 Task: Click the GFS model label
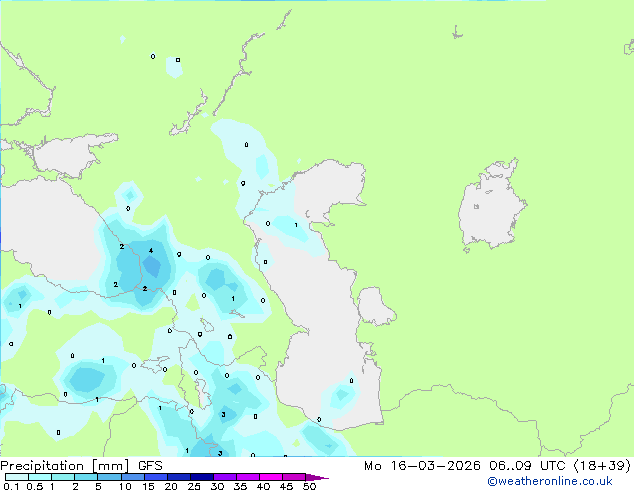tap(150, 466)
